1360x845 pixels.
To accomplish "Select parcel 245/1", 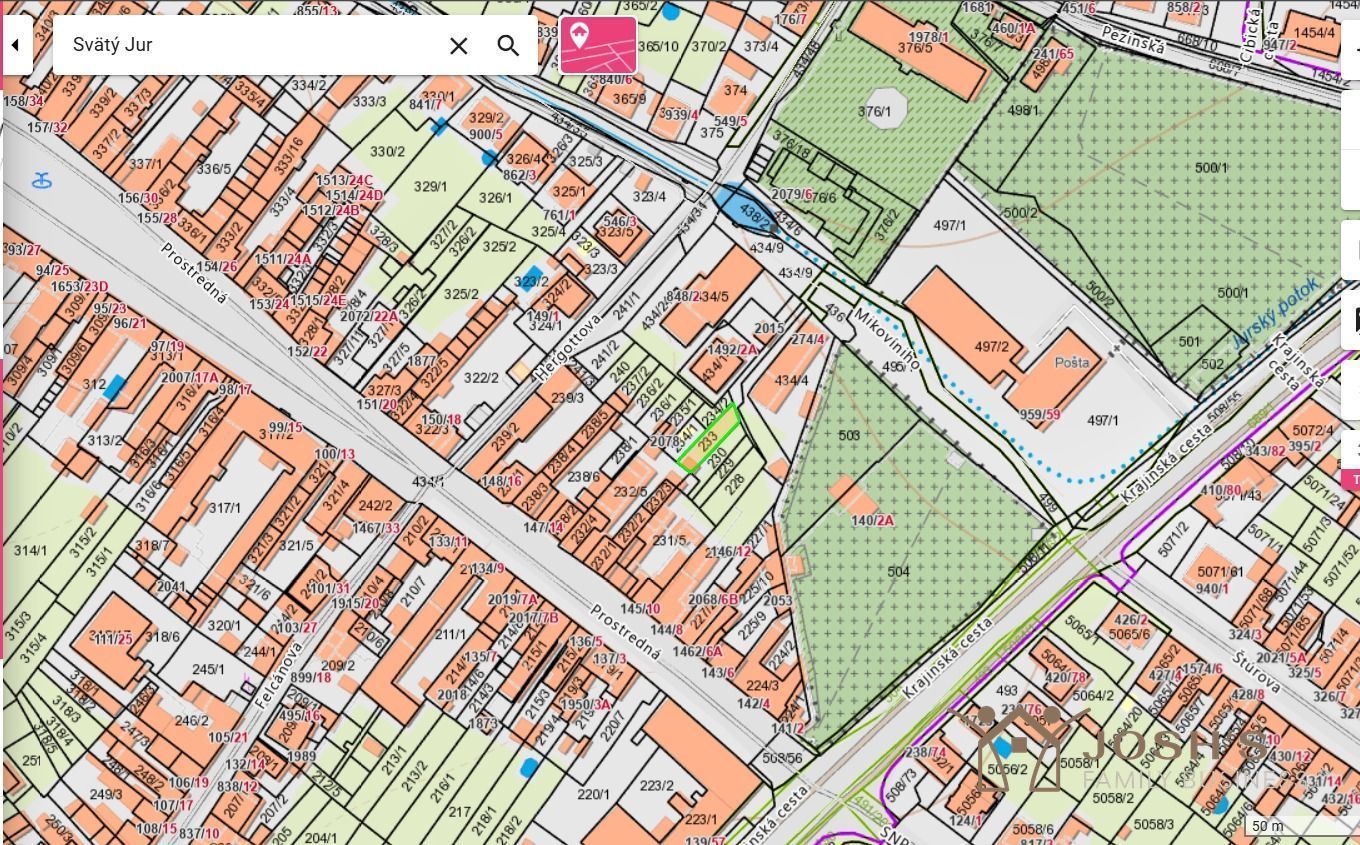I will tap(208, 669).
